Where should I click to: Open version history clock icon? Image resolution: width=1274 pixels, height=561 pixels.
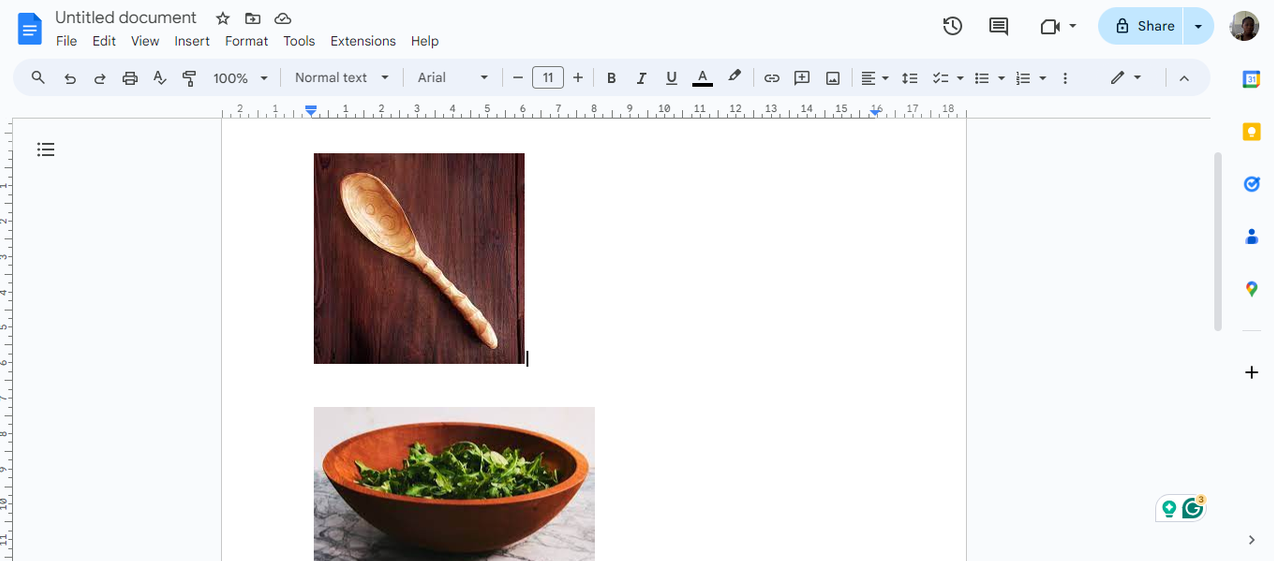953,26
